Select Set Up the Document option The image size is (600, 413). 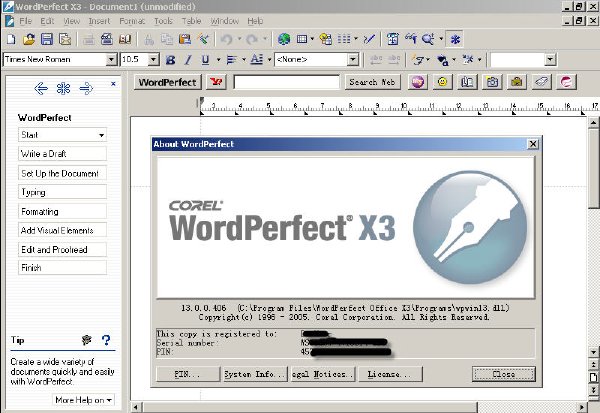[62, 173]
